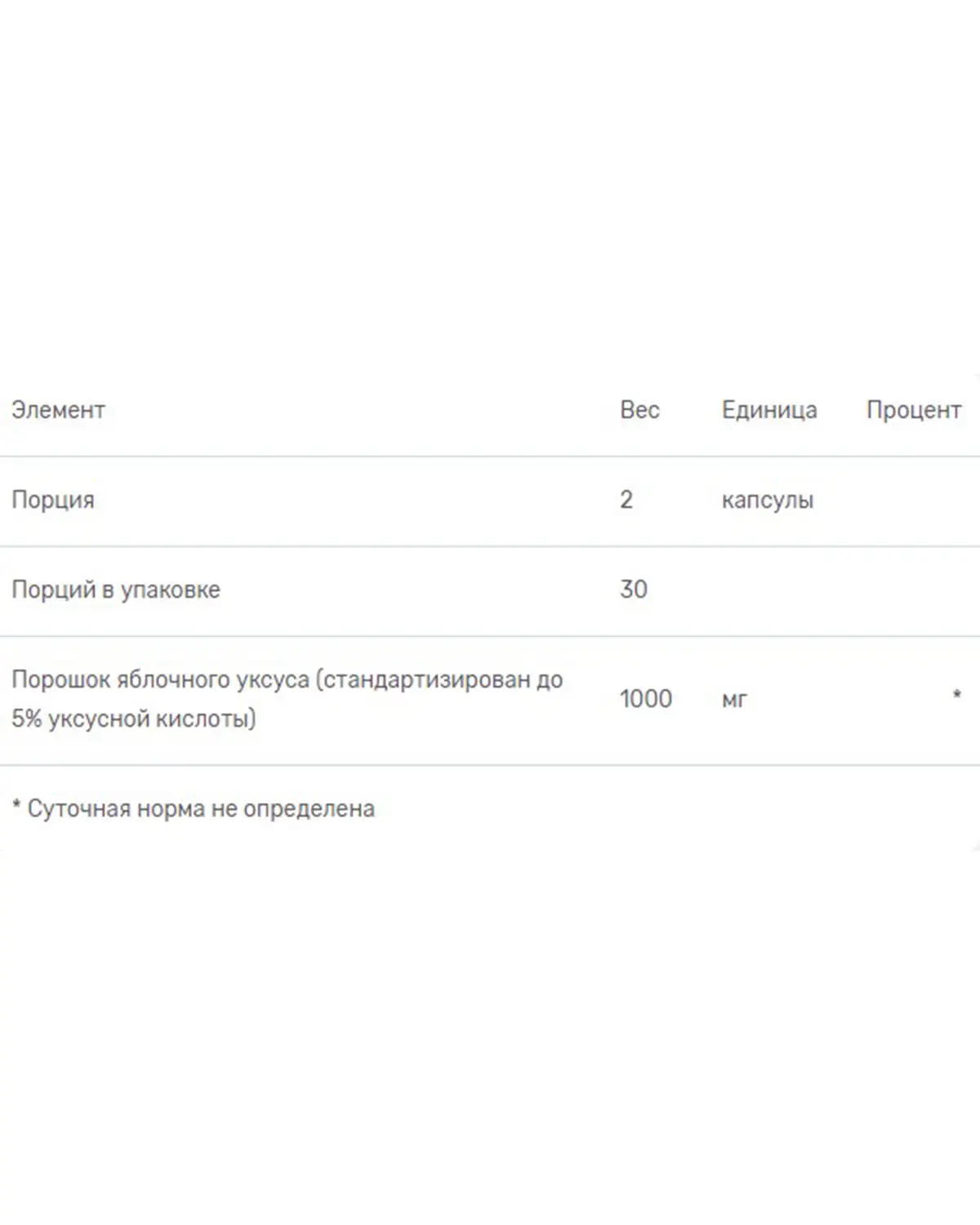Select the Порций в упаковке row label
Image resolution: width=980 pixels, height=1225 pixels.
[x=116, y=590]
